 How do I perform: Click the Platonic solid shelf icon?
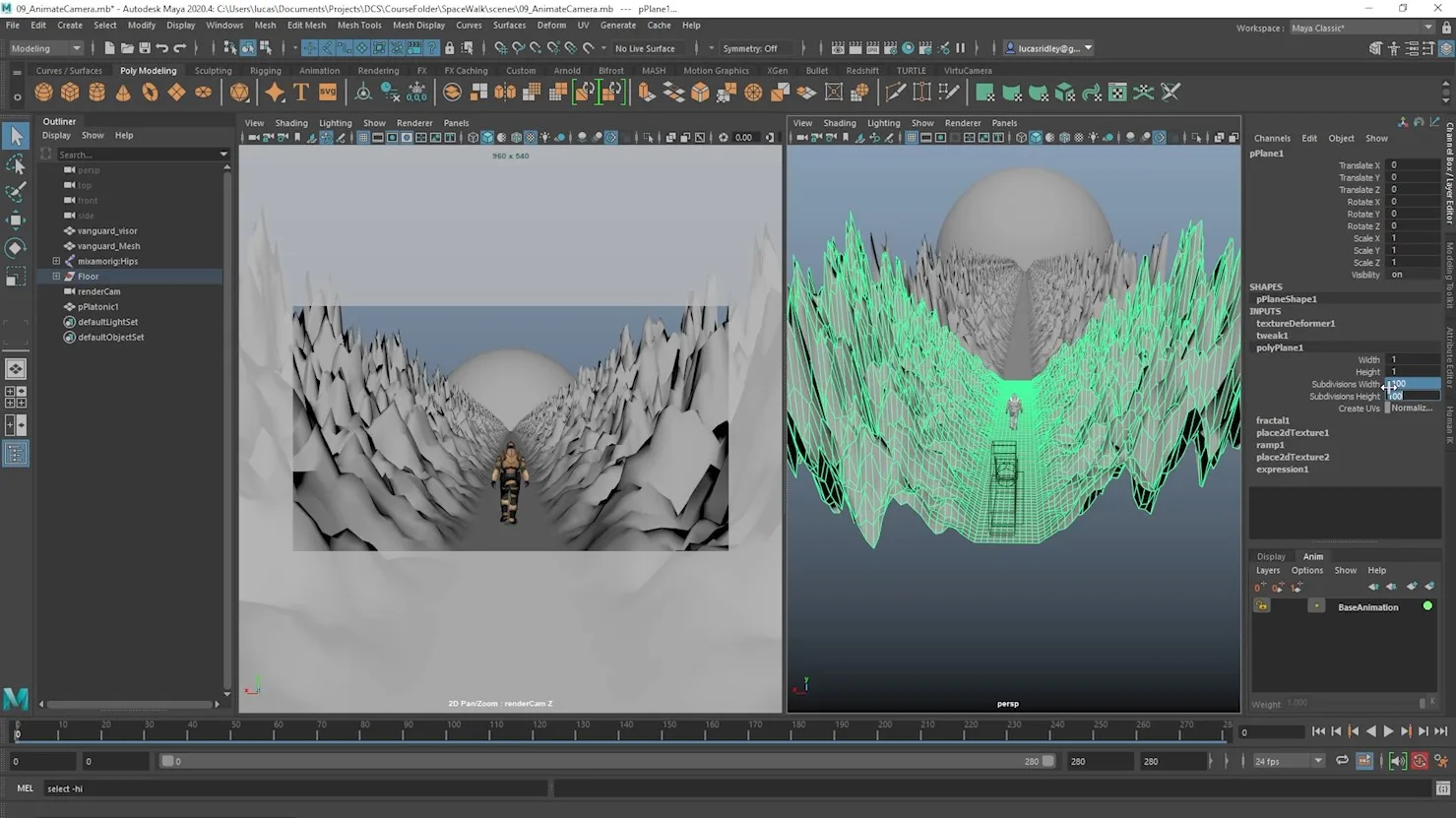(x=239, y=92)
